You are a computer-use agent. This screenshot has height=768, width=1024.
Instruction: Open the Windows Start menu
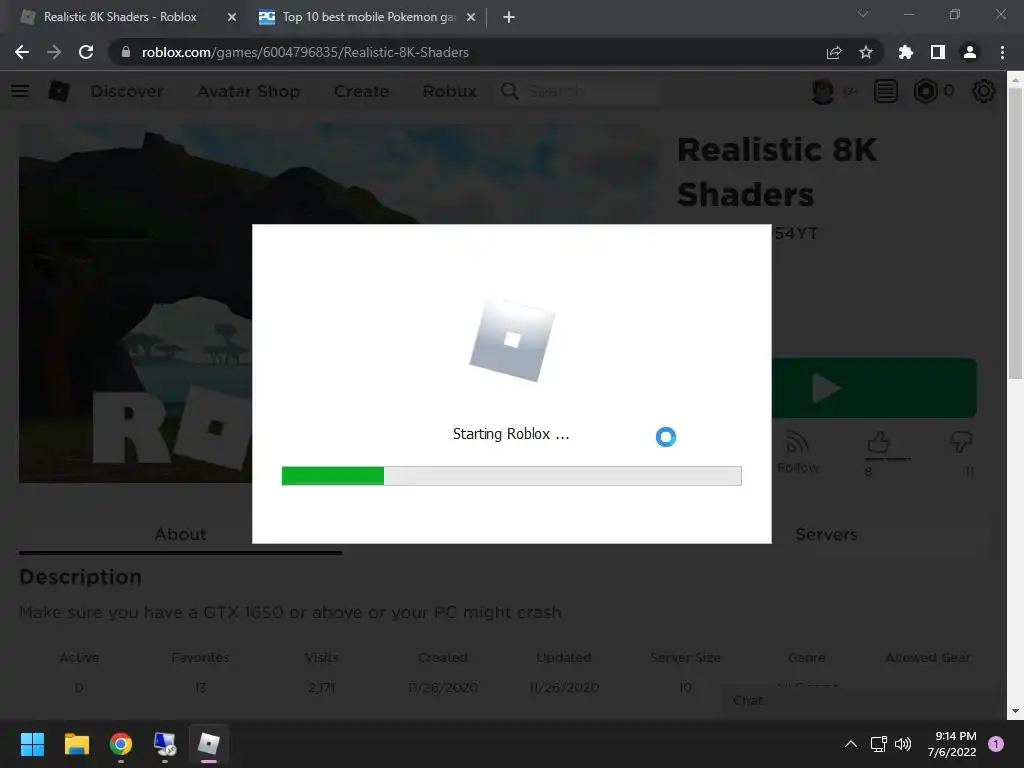pyautogui.click(x=32, y=744)
